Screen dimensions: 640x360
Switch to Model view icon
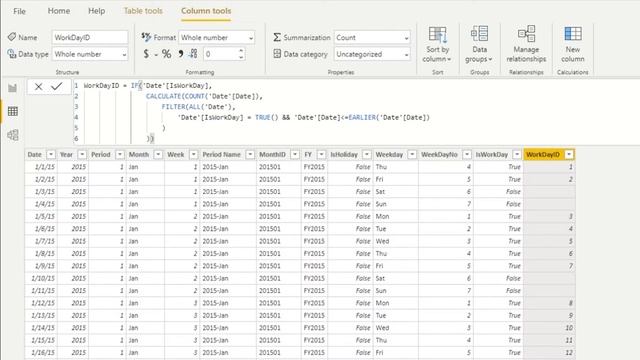[13, 135]
